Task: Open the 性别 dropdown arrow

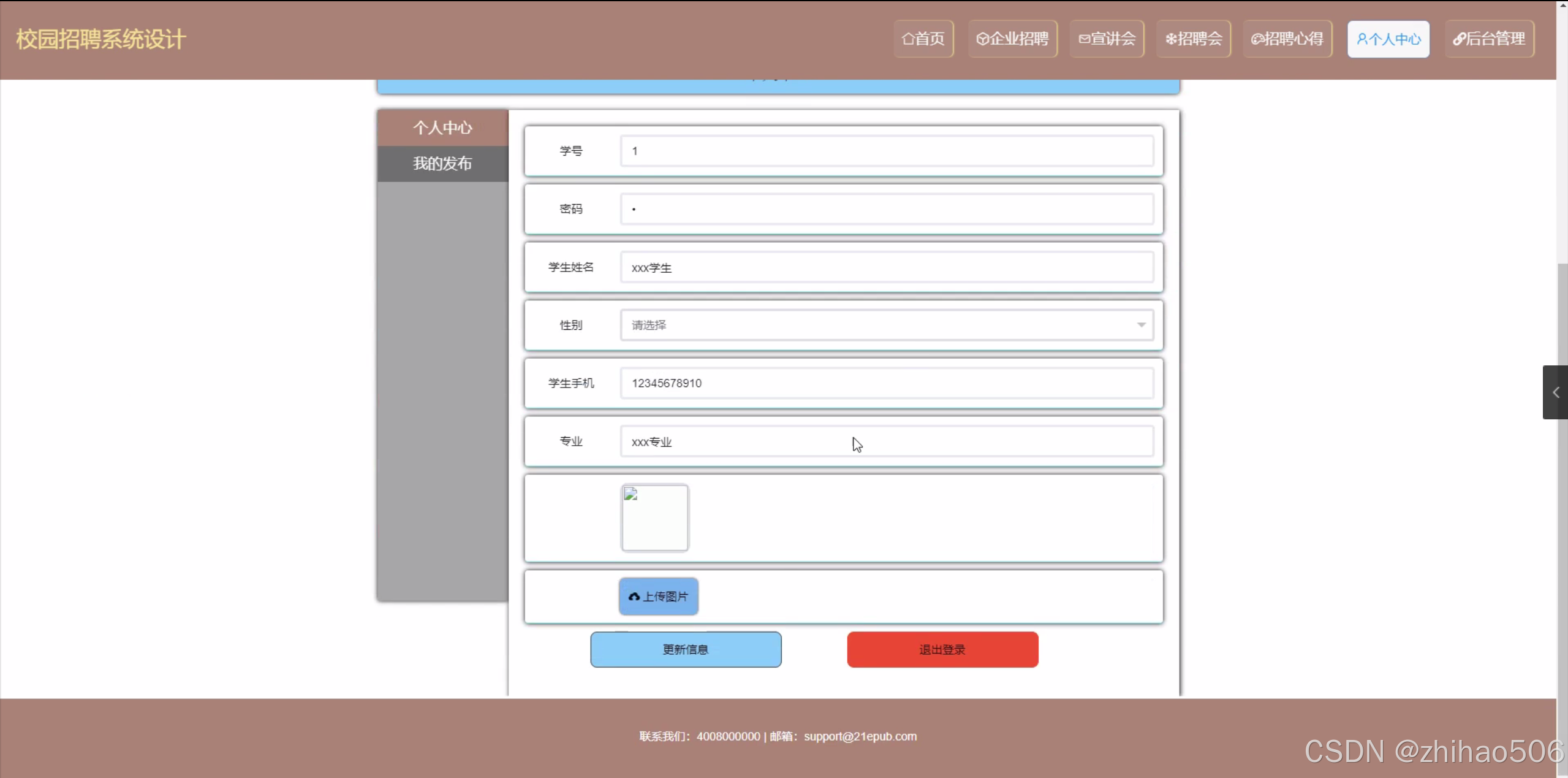Action: [x=1141, y=325]
